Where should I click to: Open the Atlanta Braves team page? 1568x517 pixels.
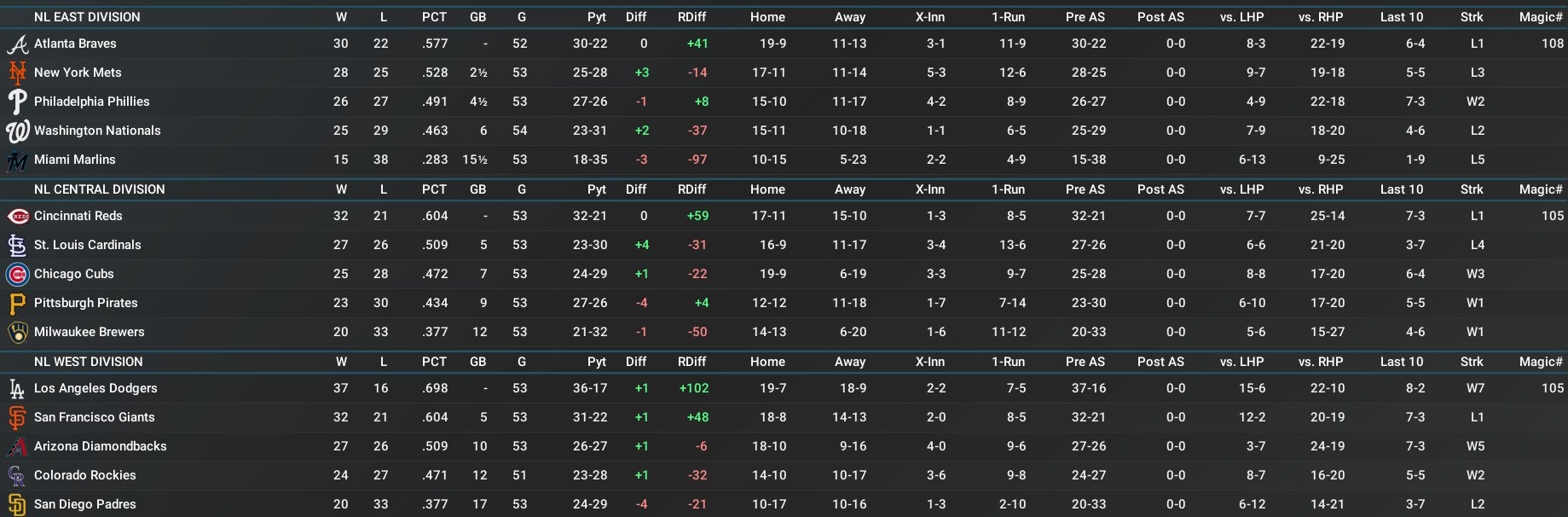[x=75, y=44]
